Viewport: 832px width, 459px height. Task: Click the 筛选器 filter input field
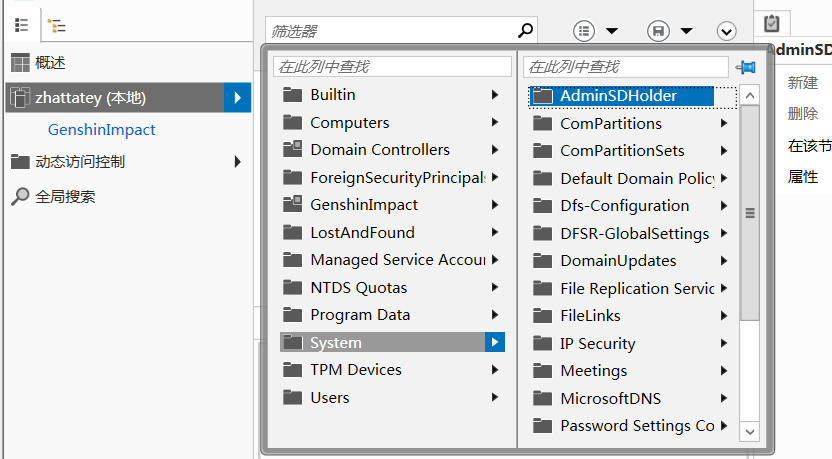(392, 32)
